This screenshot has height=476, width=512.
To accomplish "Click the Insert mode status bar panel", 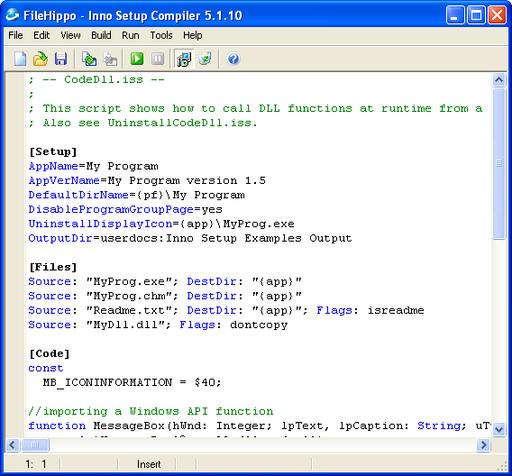I will pos(149,464).
